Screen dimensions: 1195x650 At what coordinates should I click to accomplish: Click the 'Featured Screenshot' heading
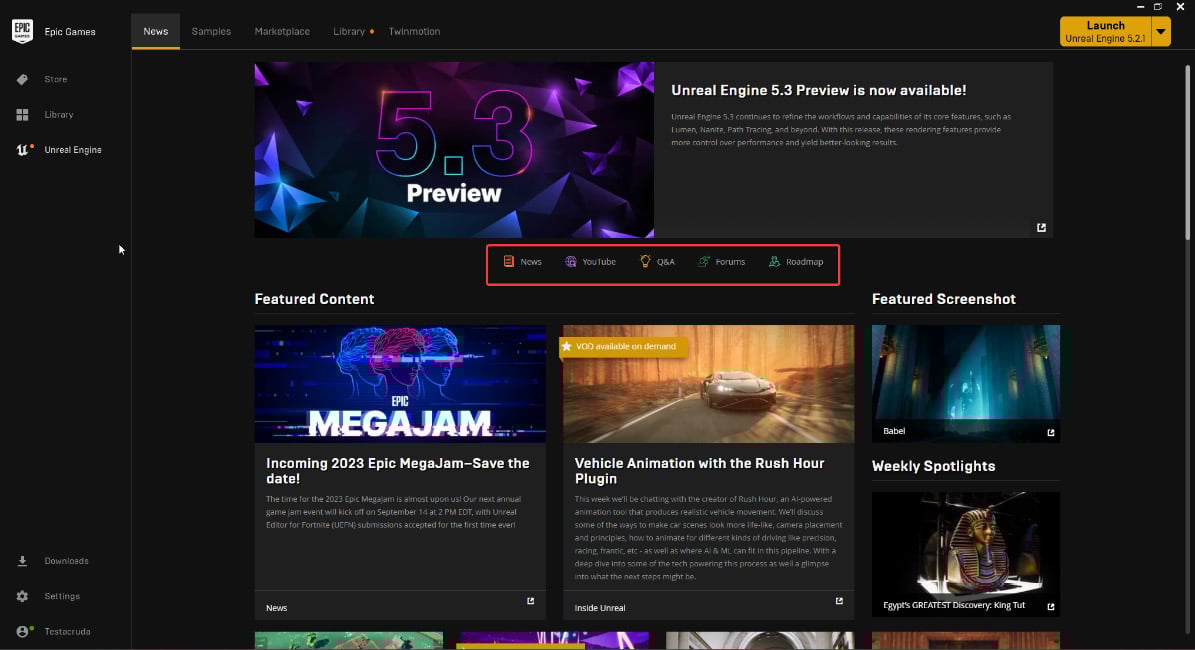click(944, 299)
